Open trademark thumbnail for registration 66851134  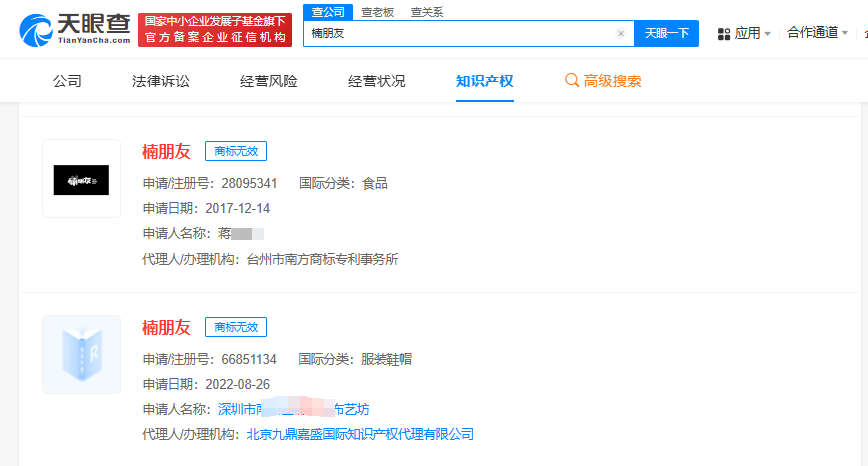[81, 355]
